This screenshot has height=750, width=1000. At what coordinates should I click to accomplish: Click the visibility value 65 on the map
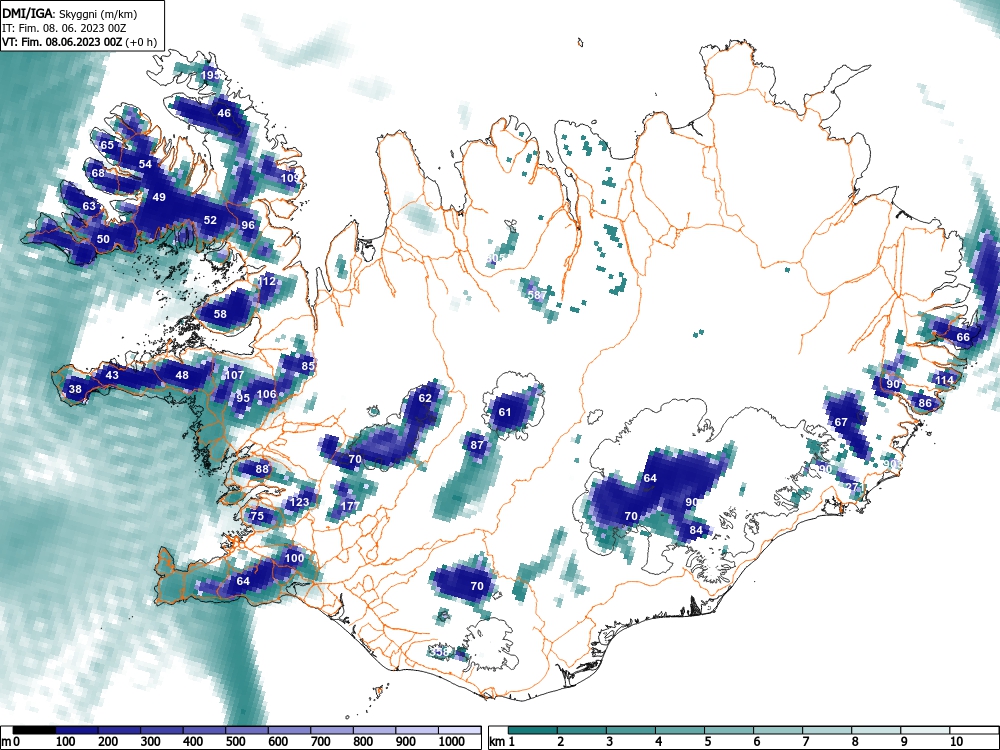(x=107, y=145)
